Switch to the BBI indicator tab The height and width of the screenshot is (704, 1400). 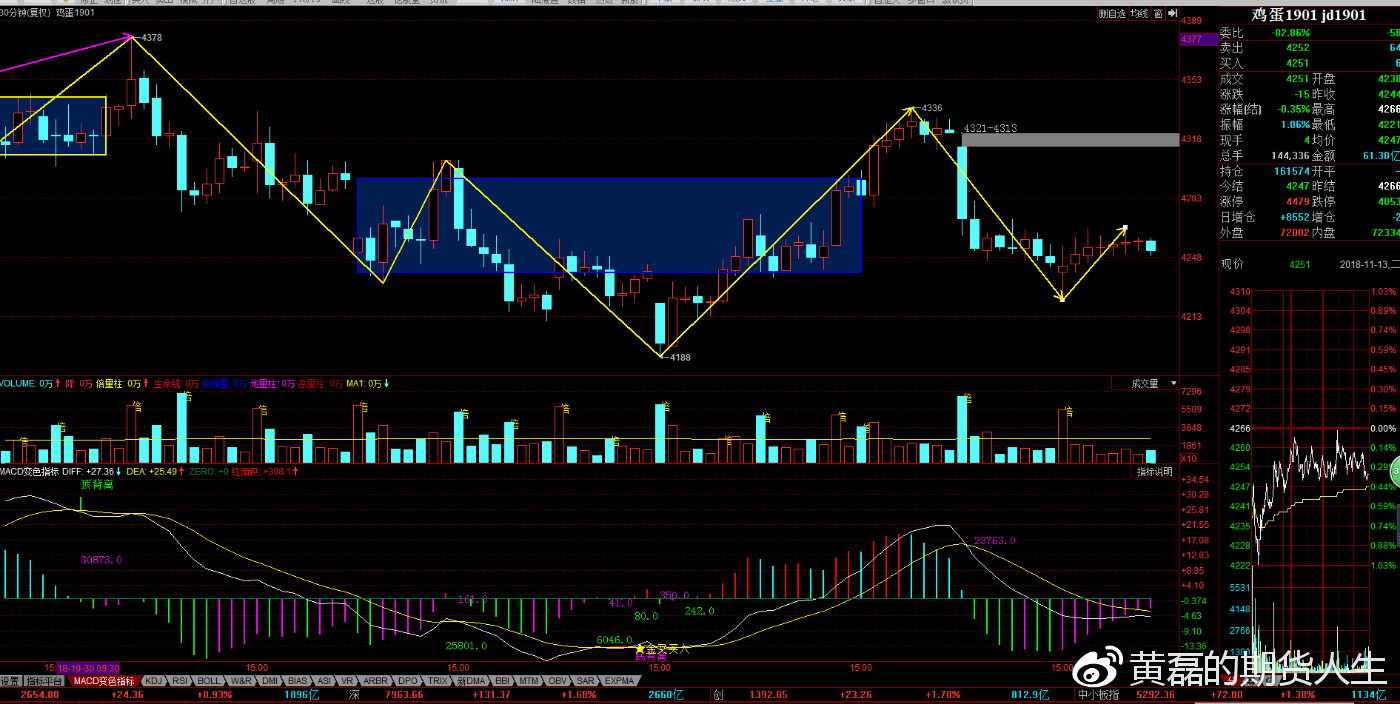coord(503,681)
